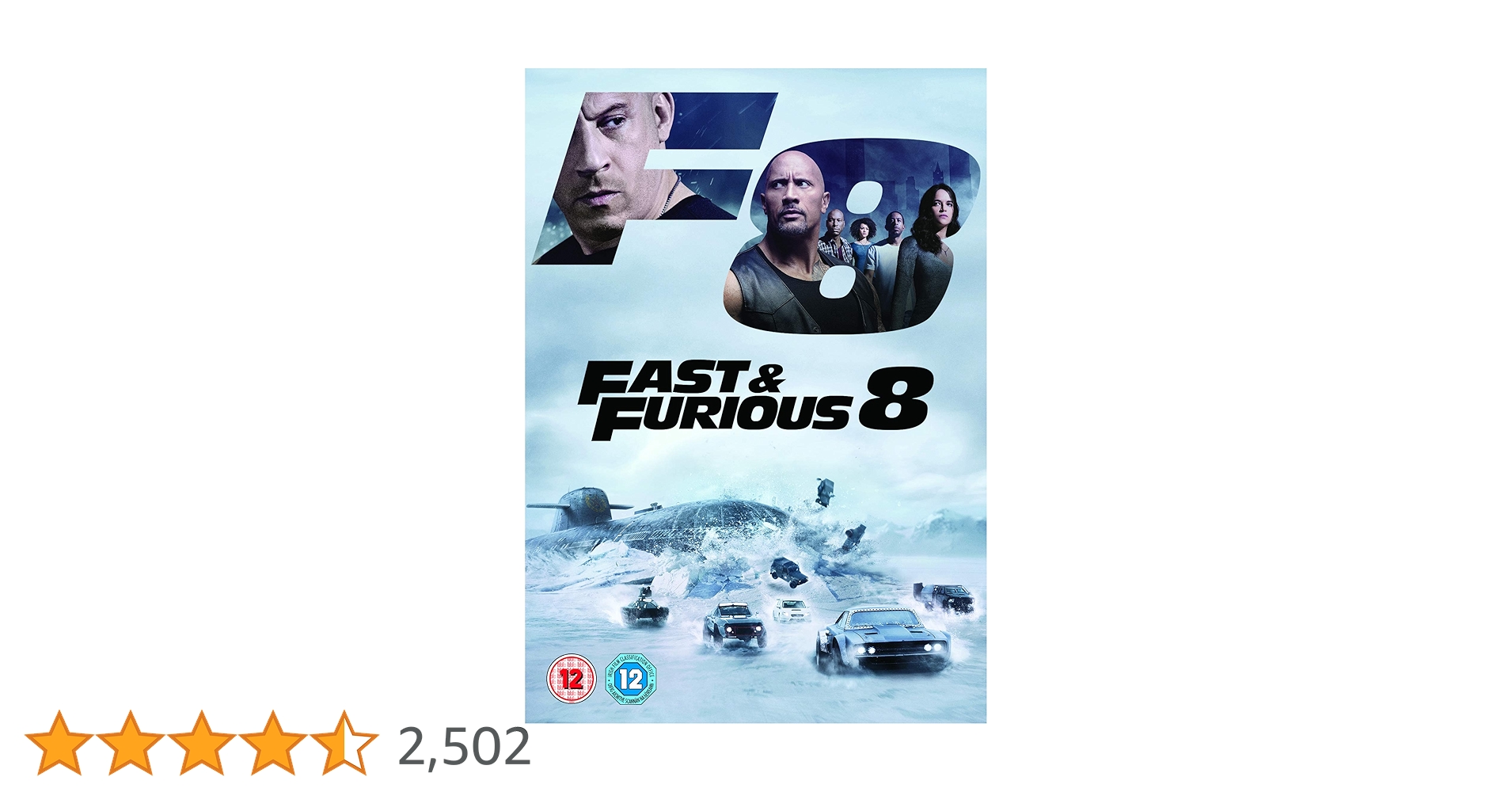Open the 2,502 ratings count
The width and height of the screenshot is (1512, 792).
464,746
